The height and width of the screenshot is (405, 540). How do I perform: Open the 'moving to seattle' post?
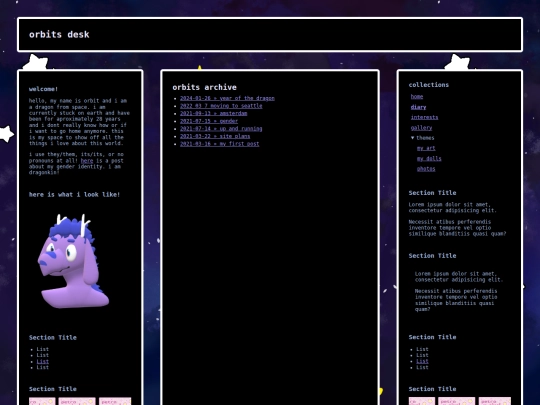coord(221,106)
